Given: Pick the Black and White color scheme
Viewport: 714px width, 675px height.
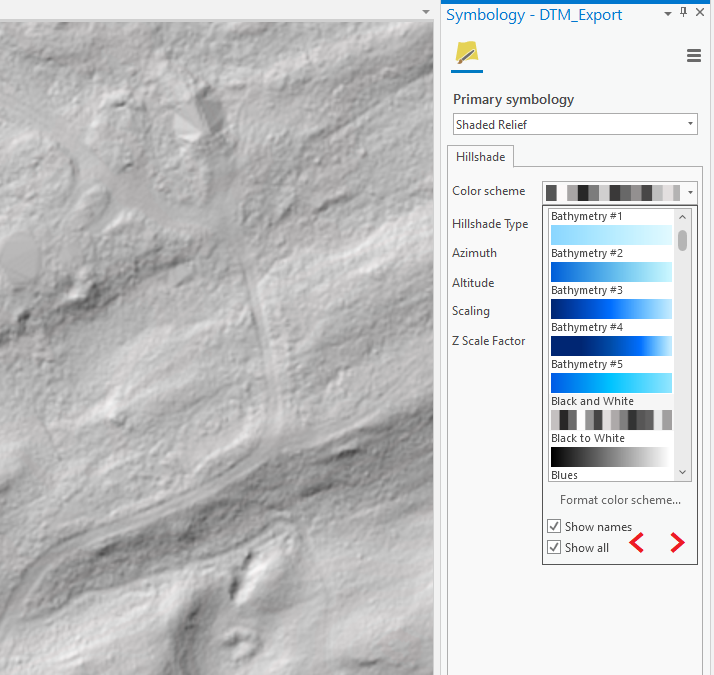Looking at the screenshot, I should (611, 419).
